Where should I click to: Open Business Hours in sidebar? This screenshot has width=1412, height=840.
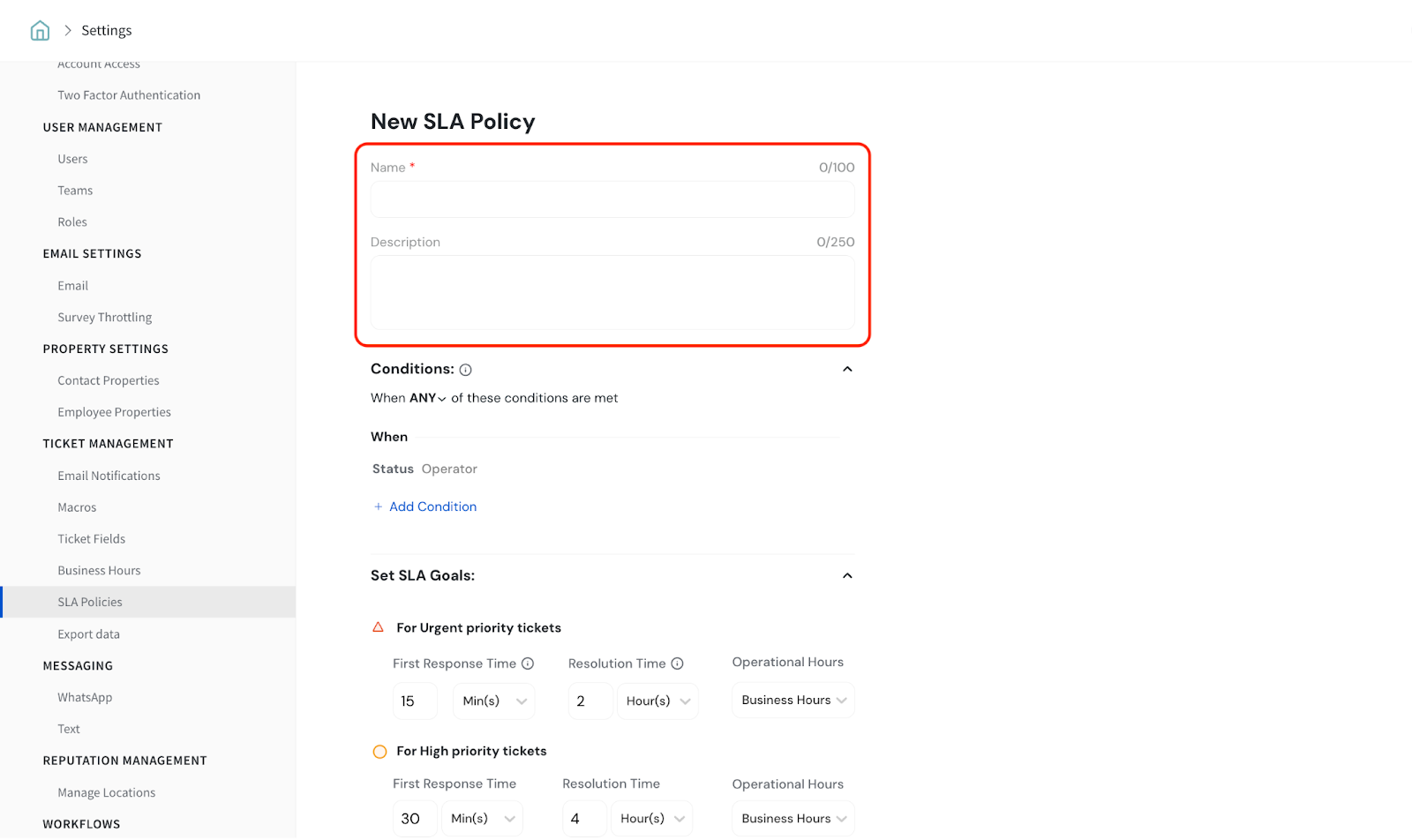[x=99, y=571]
